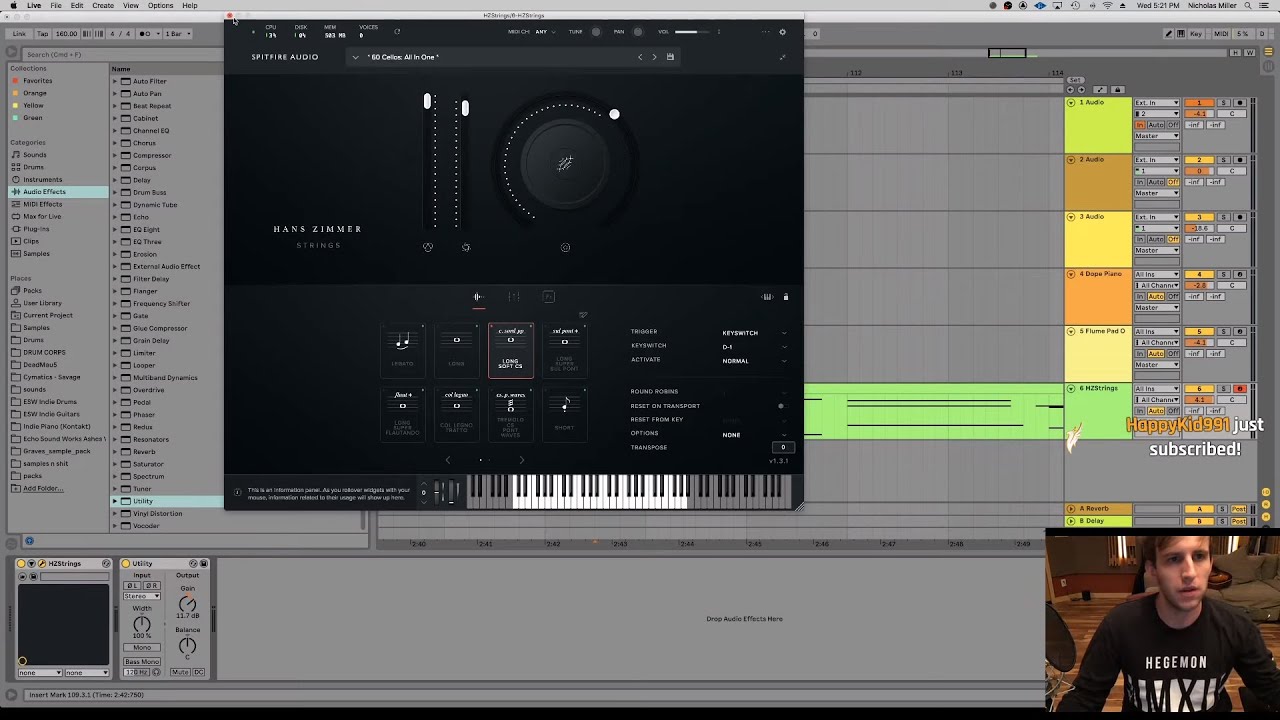The image size is (1280, 720).
Task: Open track 2 Audio Ext. In dropdown
Action: coord(1157,160)
